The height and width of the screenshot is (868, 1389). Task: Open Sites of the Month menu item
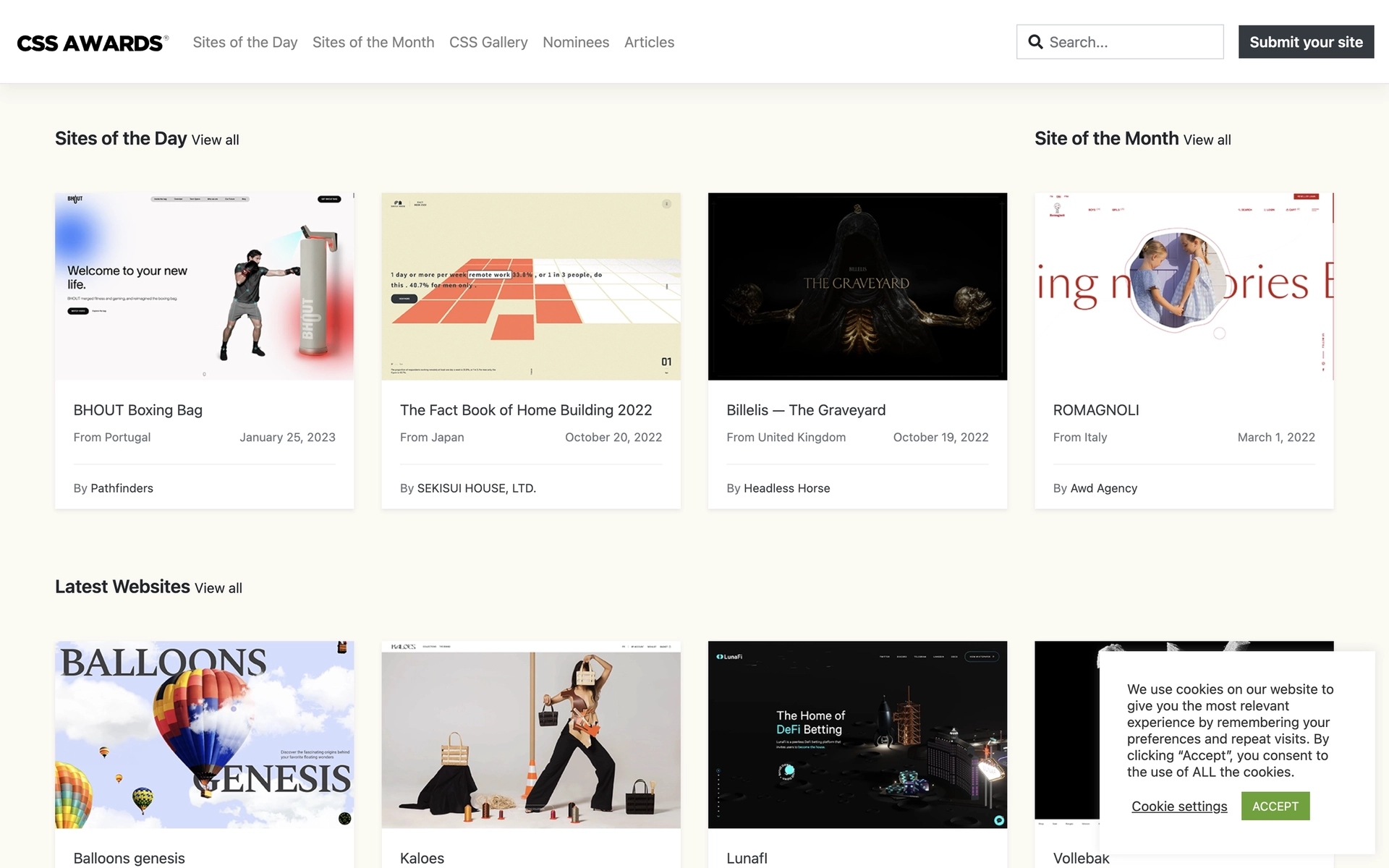pyautogui.click(x=373, y=42)
